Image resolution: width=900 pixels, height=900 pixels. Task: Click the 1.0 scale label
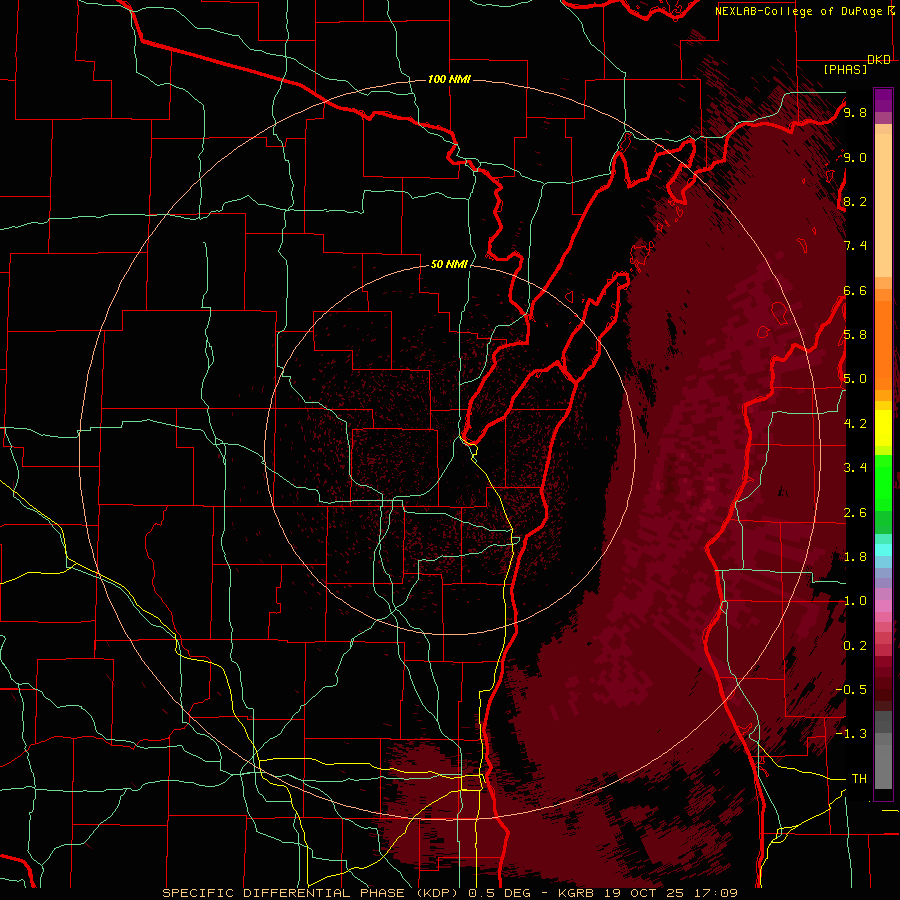click(x=855, y=601)
